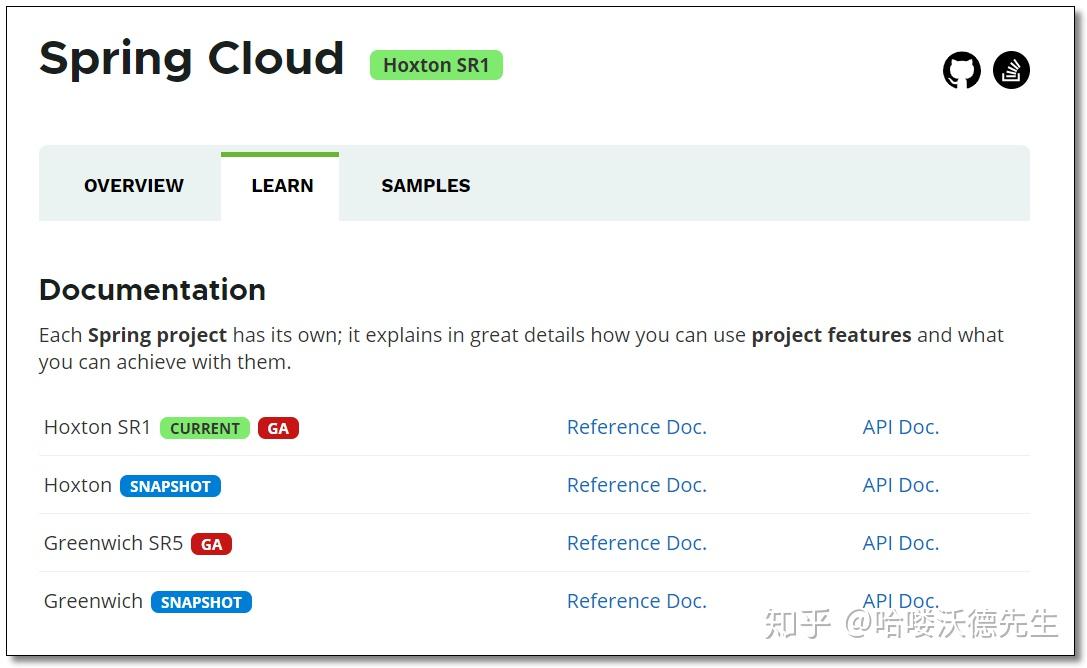
Task: Open Reference Doc for Greenwich snapshot
Action: (x=636, y=601)
